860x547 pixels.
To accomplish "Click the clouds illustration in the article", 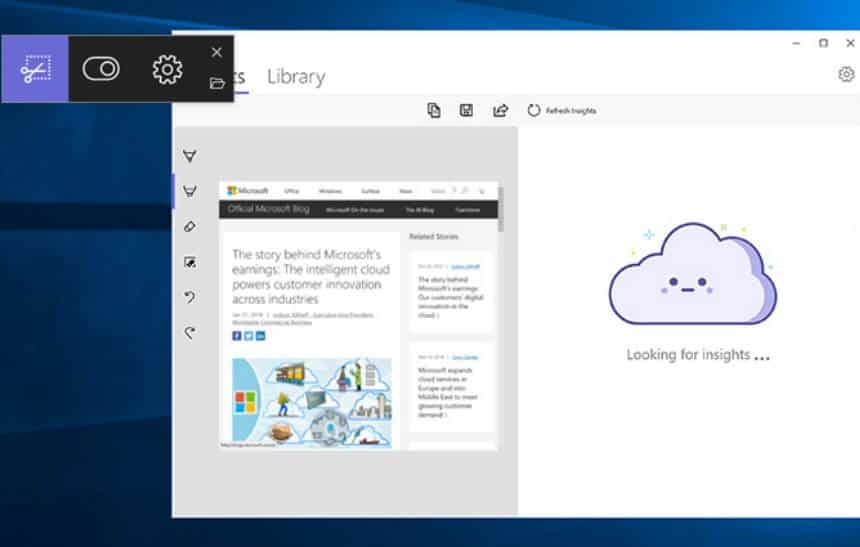I will coord(312,402).
